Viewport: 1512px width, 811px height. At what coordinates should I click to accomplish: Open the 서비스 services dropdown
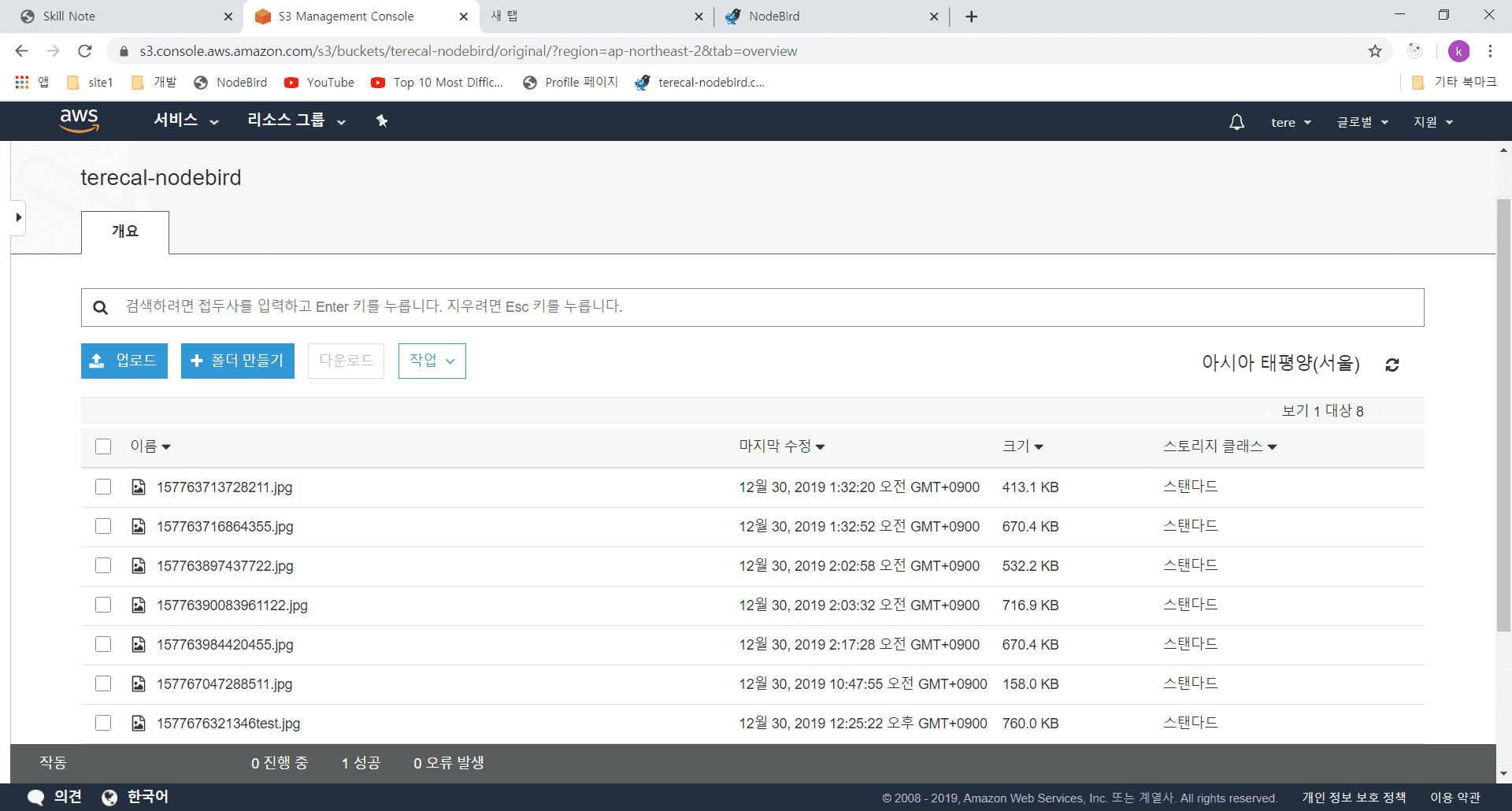[x=187, y=120]
